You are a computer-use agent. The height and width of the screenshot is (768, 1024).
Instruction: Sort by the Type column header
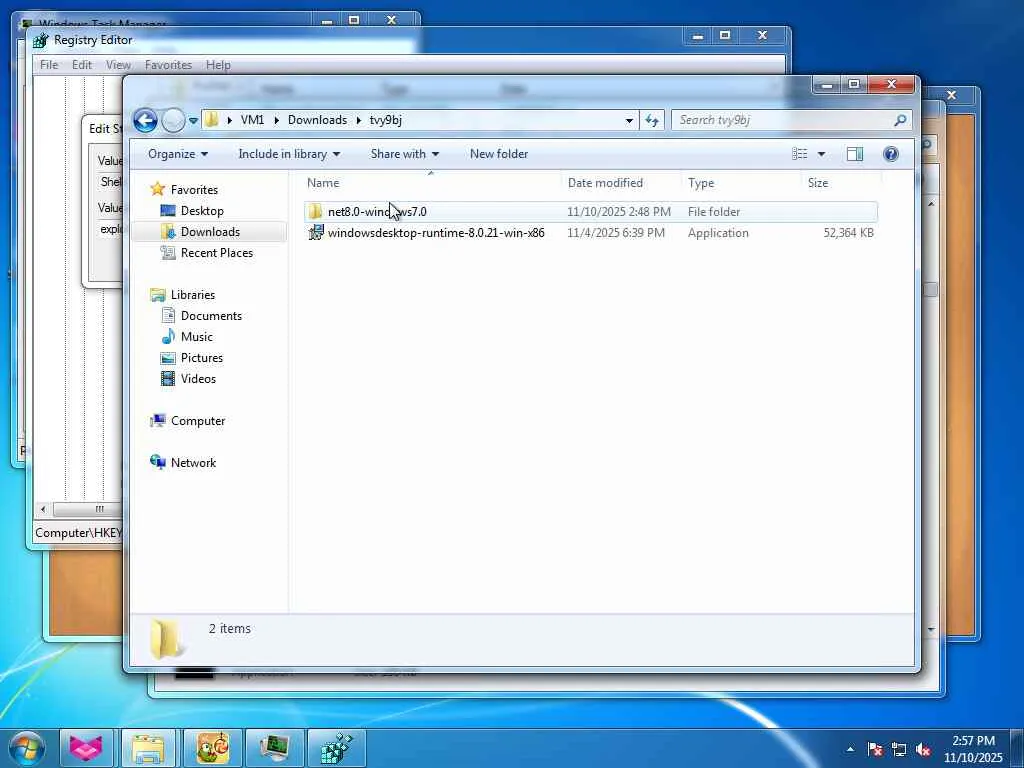tap(741, 183)
